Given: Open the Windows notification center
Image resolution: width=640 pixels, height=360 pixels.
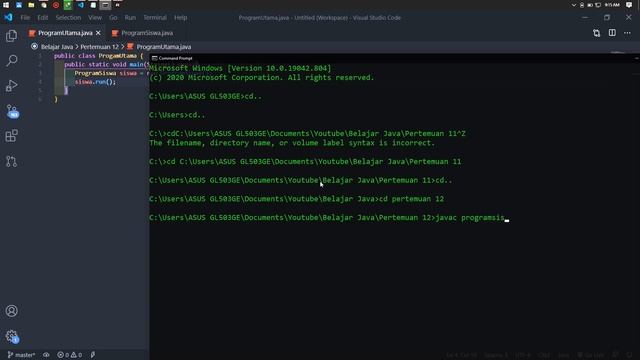Looking at the screenshot, I should click(x=629, y=5).
